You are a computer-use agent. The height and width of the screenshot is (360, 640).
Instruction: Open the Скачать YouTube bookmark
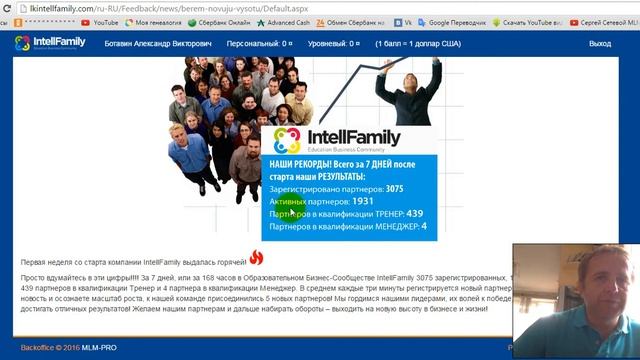(528, 23)
